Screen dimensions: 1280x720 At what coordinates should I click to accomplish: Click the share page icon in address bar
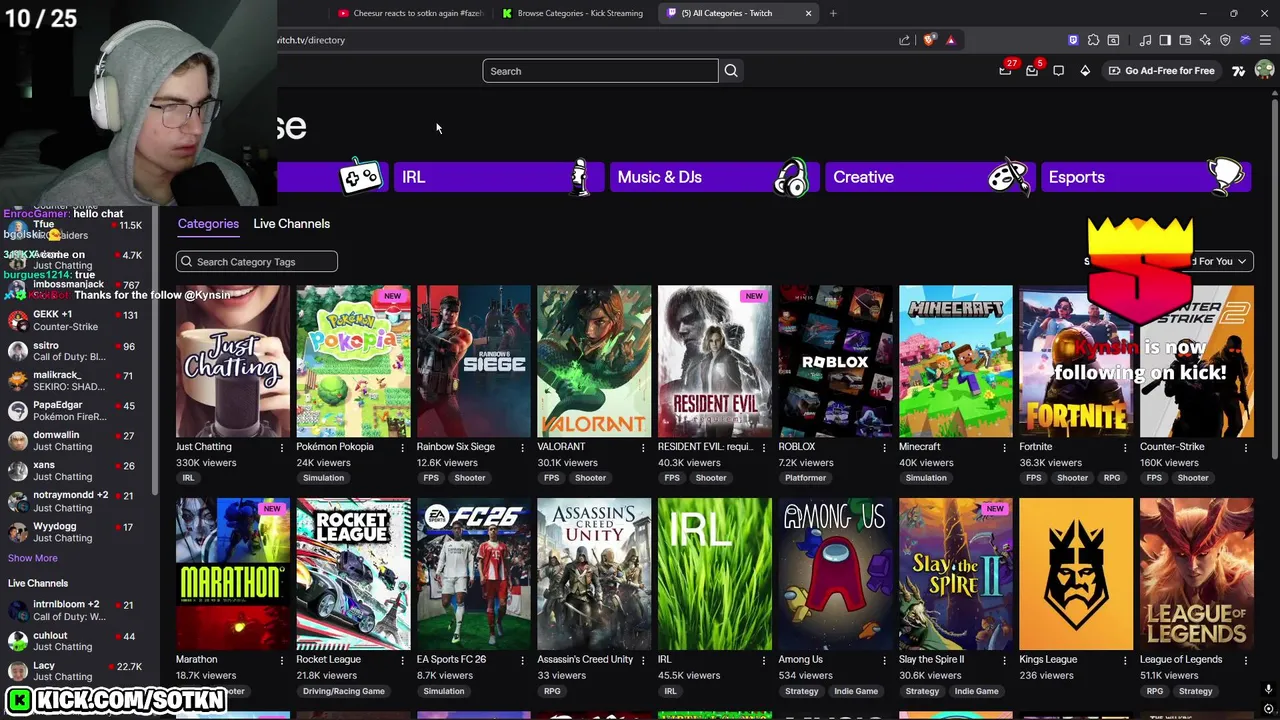coord(904,40)
